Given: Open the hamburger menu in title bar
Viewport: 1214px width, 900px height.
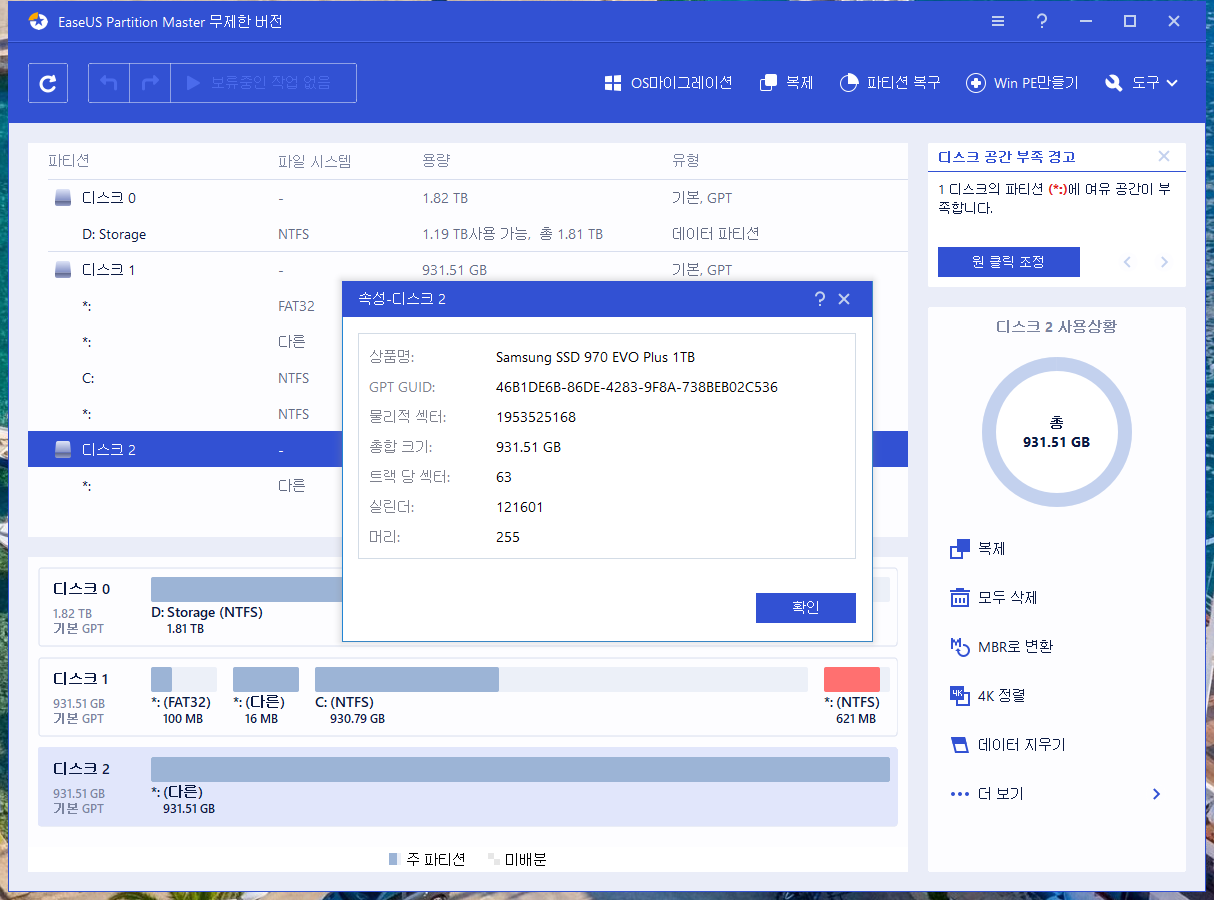Looking at the screenshot, I should [x=998, y=21].
